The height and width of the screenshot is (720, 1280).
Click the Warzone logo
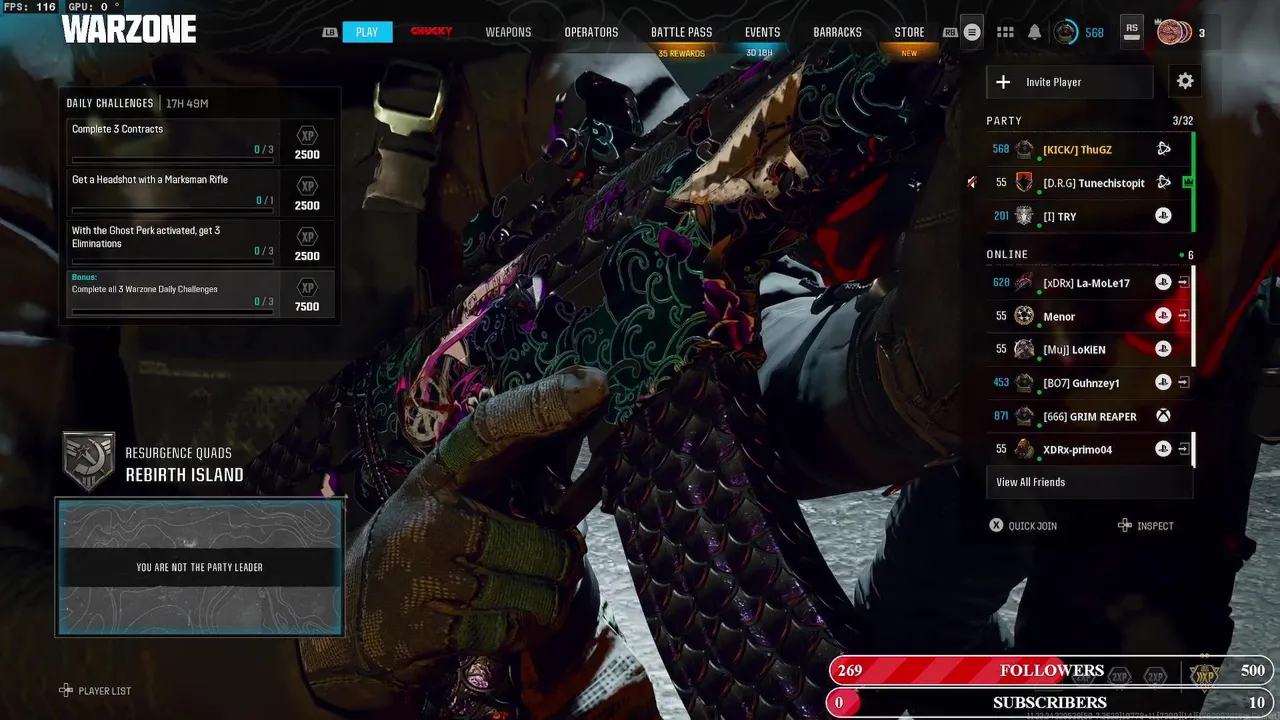[129, 30]
